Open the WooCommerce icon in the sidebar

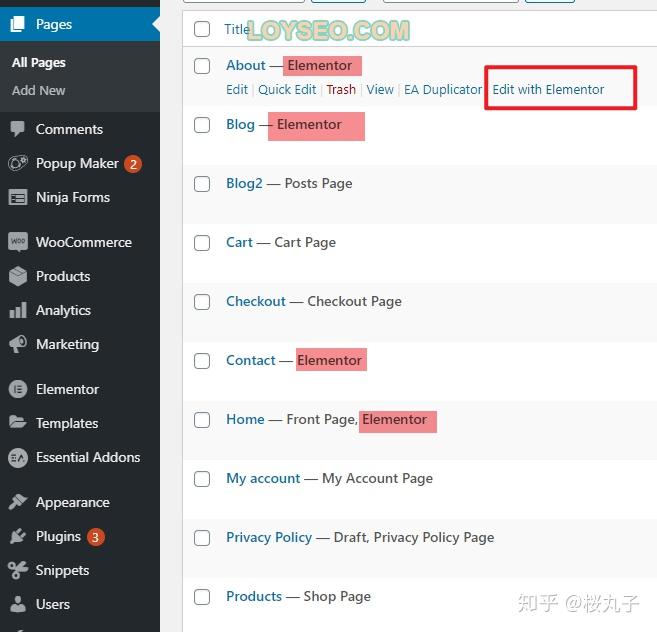18,242
